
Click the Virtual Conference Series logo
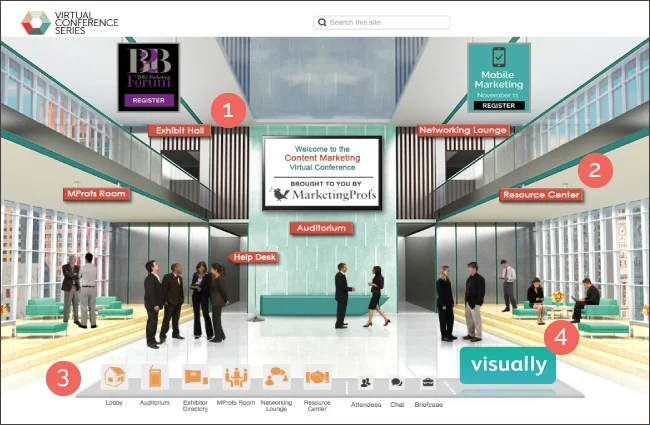pos(70,22)
